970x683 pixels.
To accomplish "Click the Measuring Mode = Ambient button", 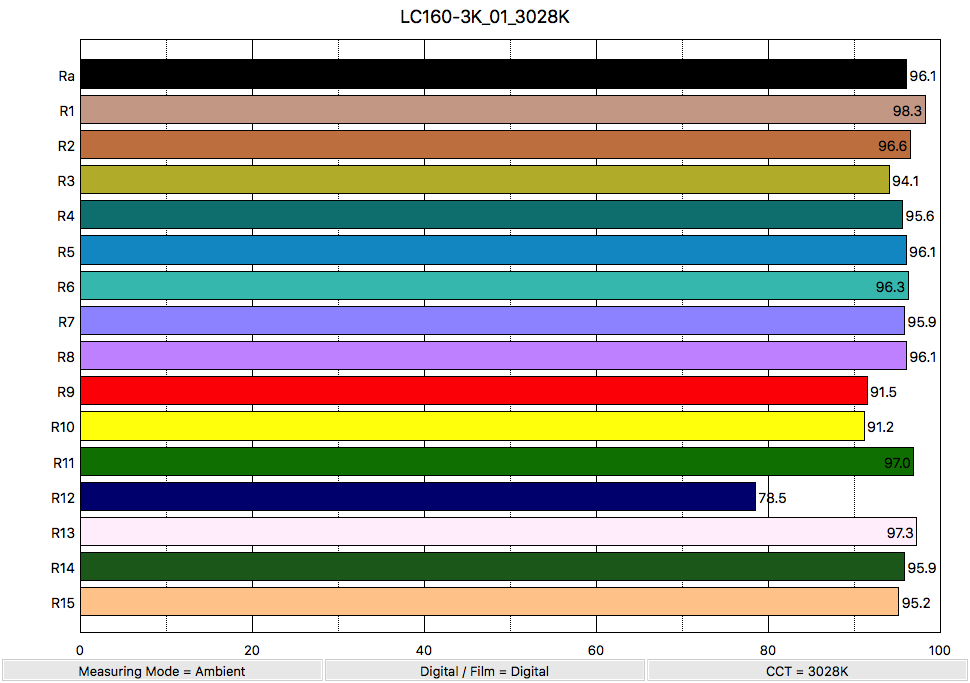I will click(x=162, y=671).
